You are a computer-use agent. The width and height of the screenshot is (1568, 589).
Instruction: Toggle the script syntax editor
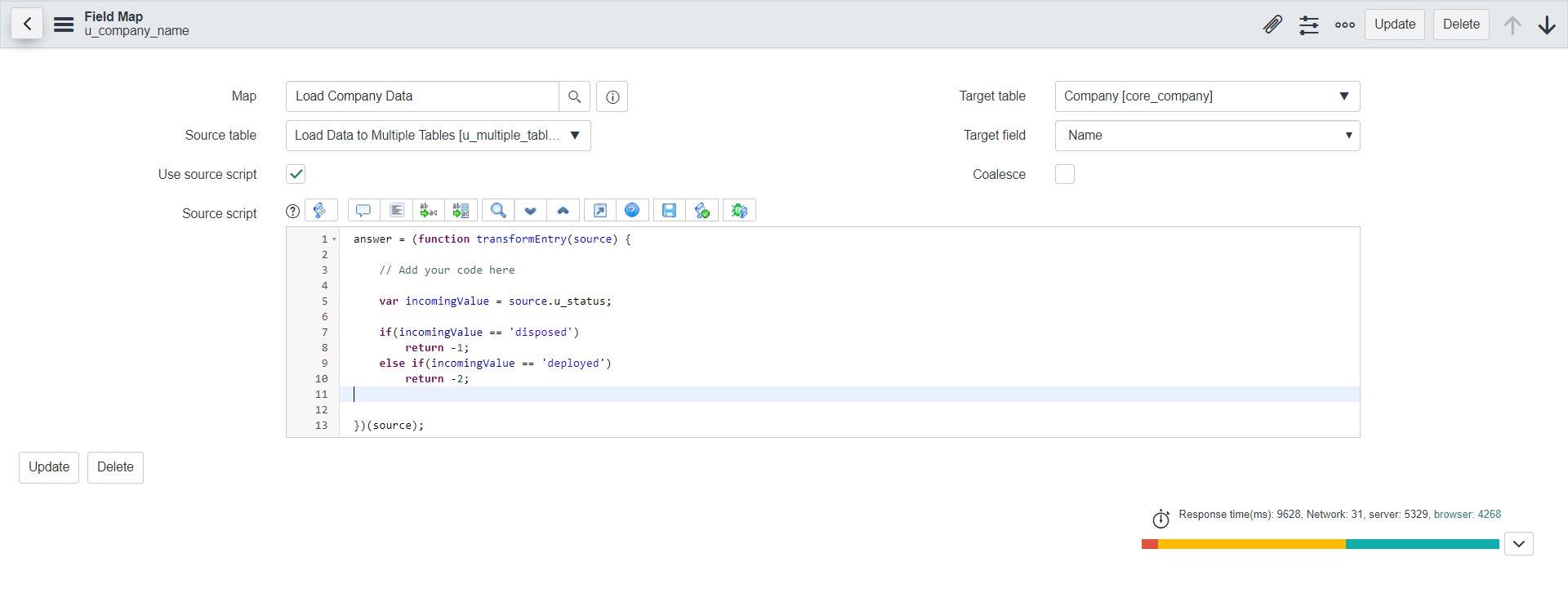coord(320,211)
